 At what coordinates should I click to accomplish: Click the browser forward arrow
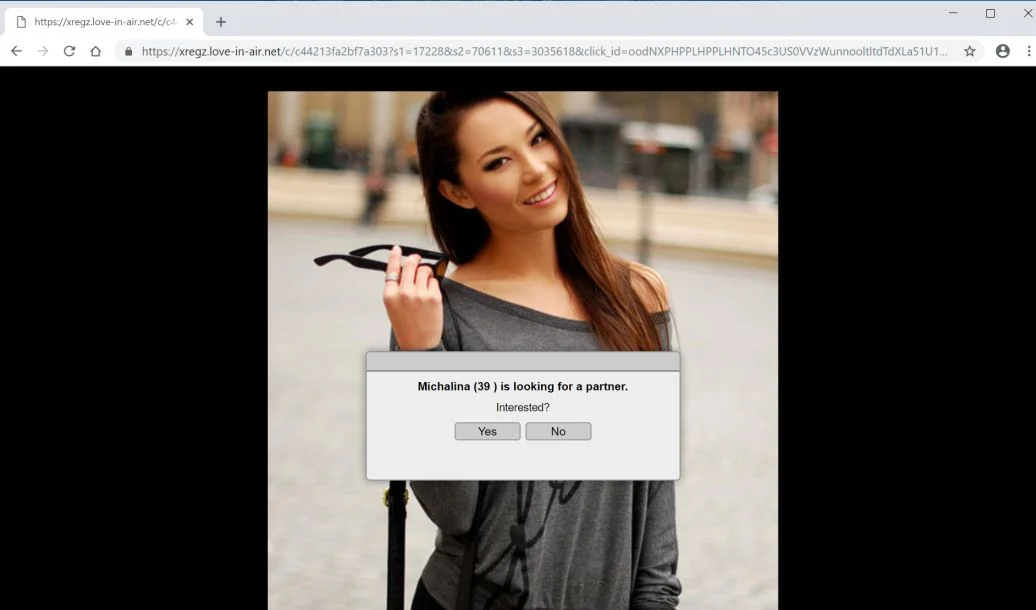(x=43, y=51)
